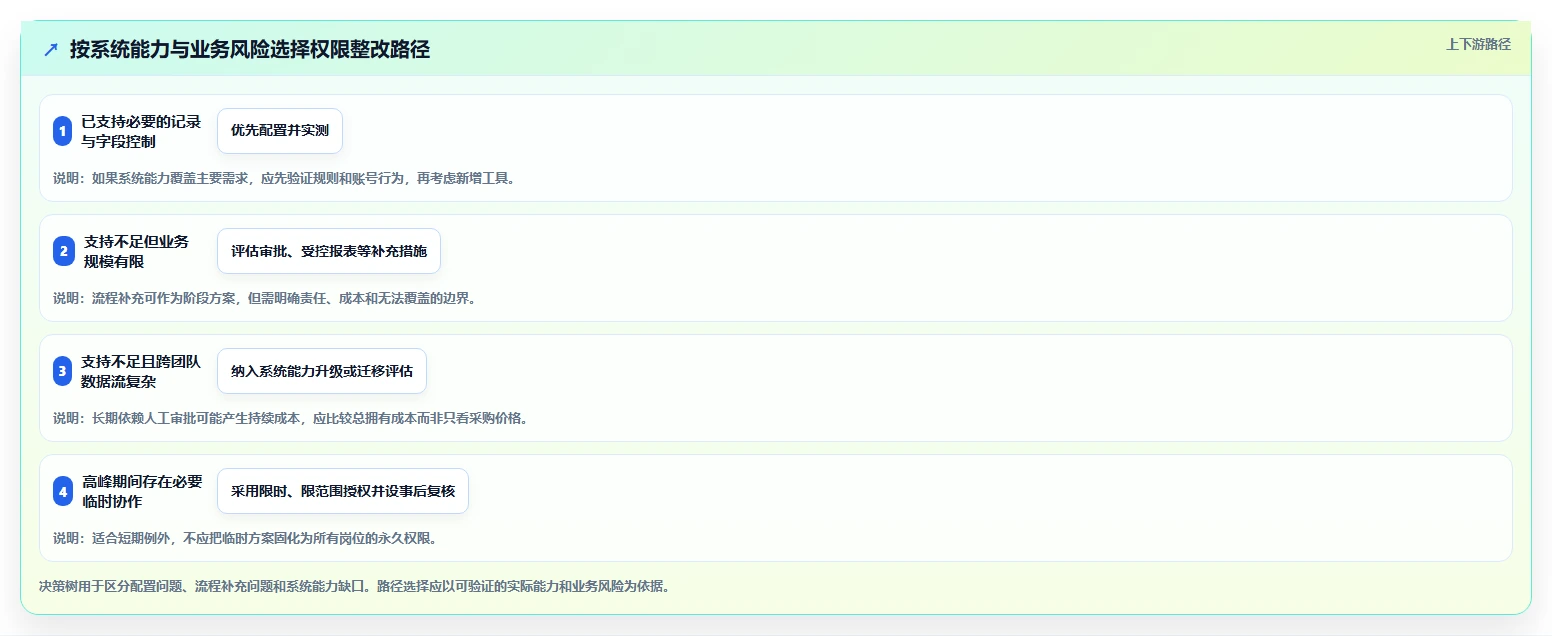
Task: Click the note starting 长期依赖人工审批
Action: [290, 418]
